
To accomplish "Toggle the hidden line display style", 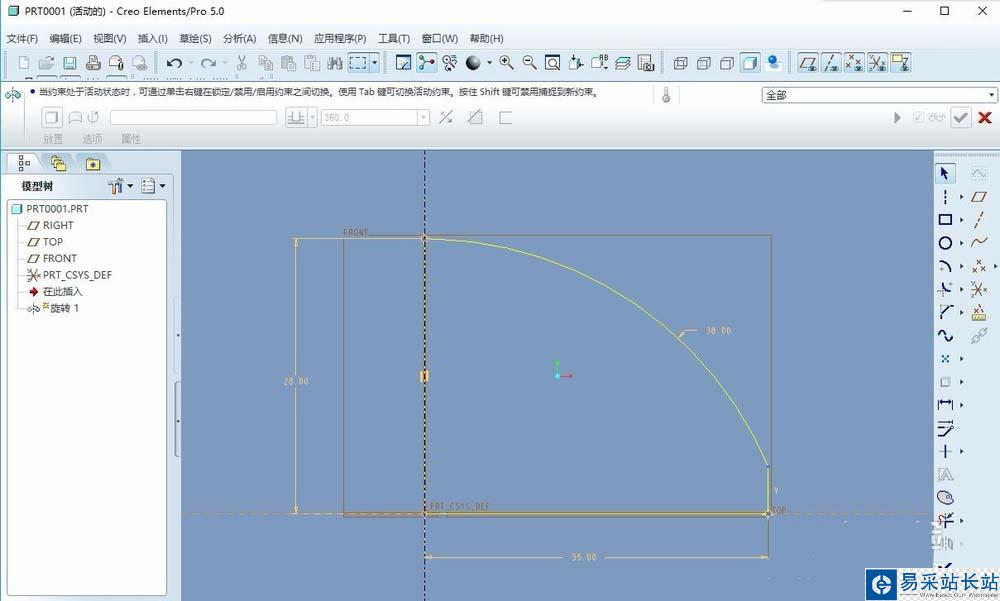I will [703, 63].
